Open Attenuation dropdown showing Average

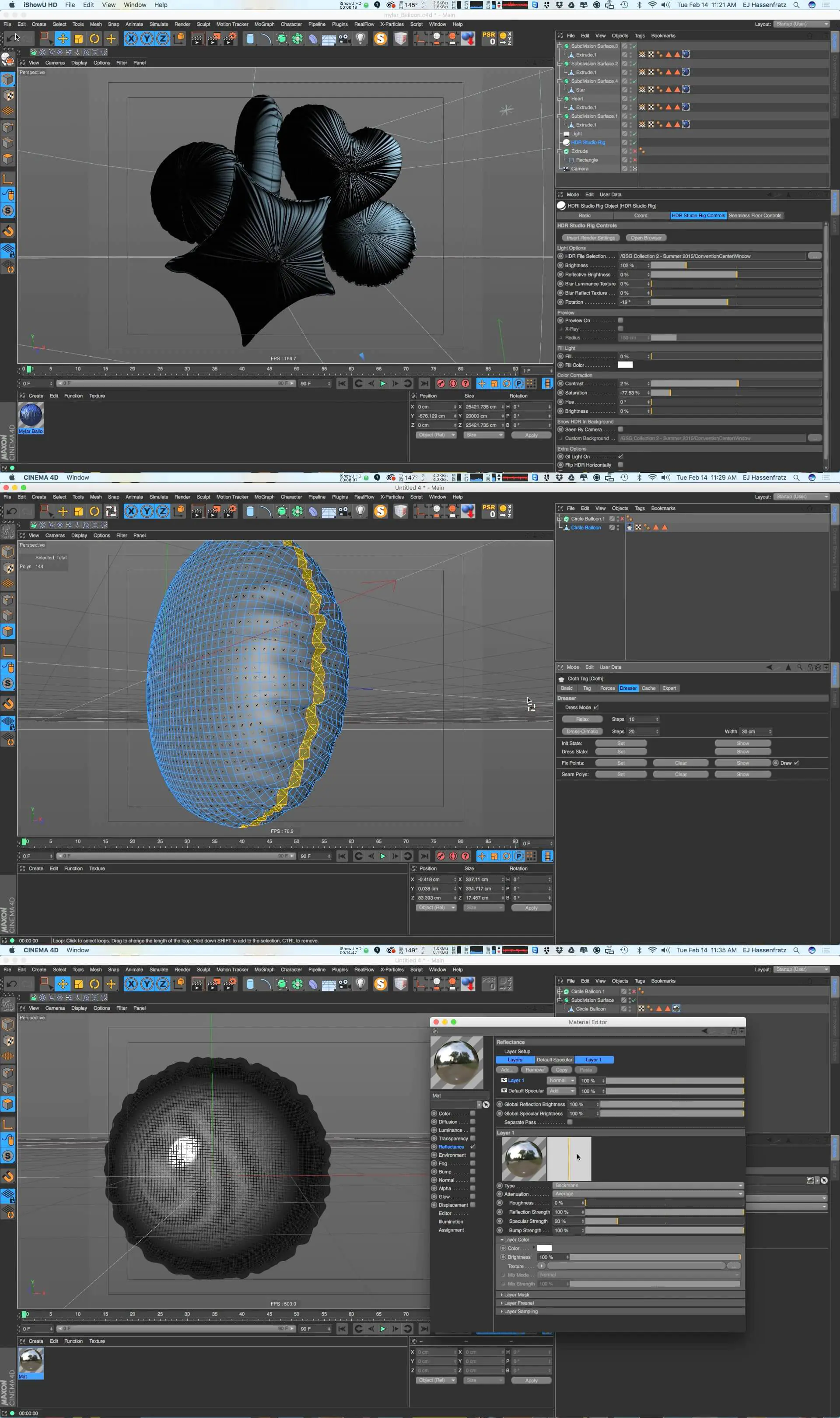[648, 1193]
